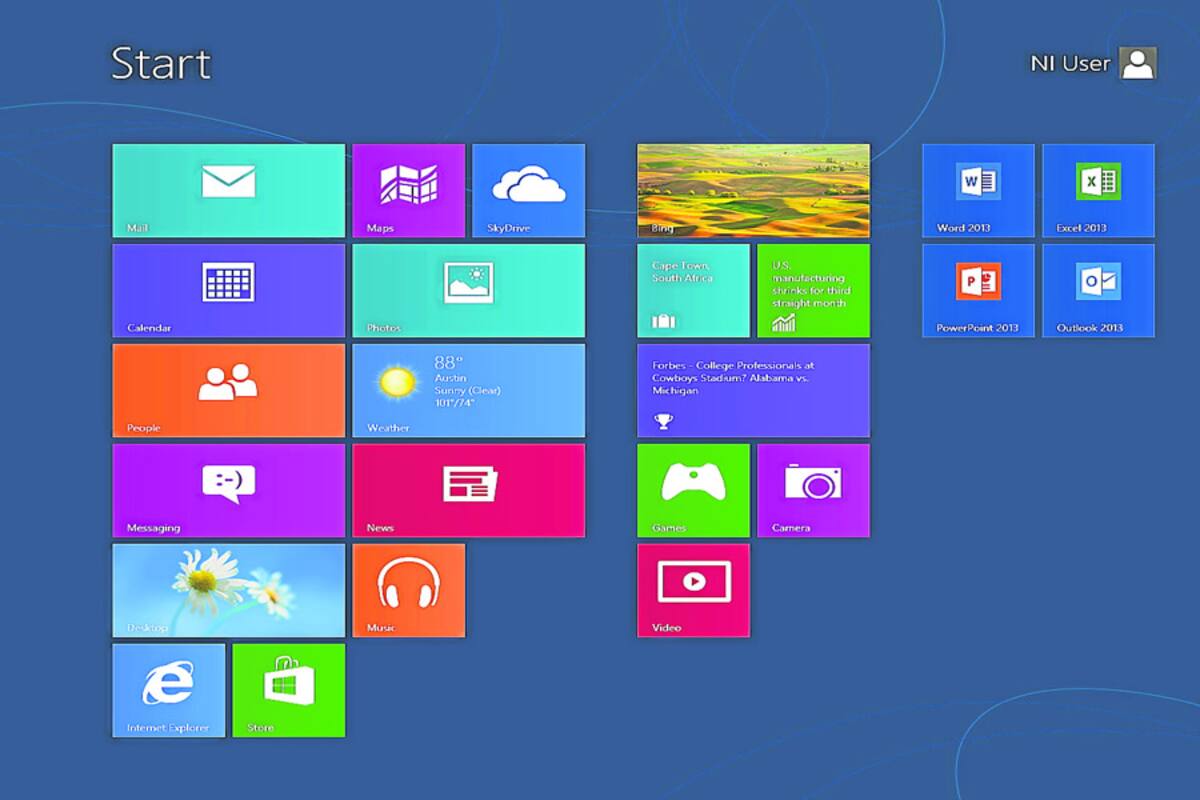Open the travel tile for Cape Town
1200x800 pixels.
693,290
